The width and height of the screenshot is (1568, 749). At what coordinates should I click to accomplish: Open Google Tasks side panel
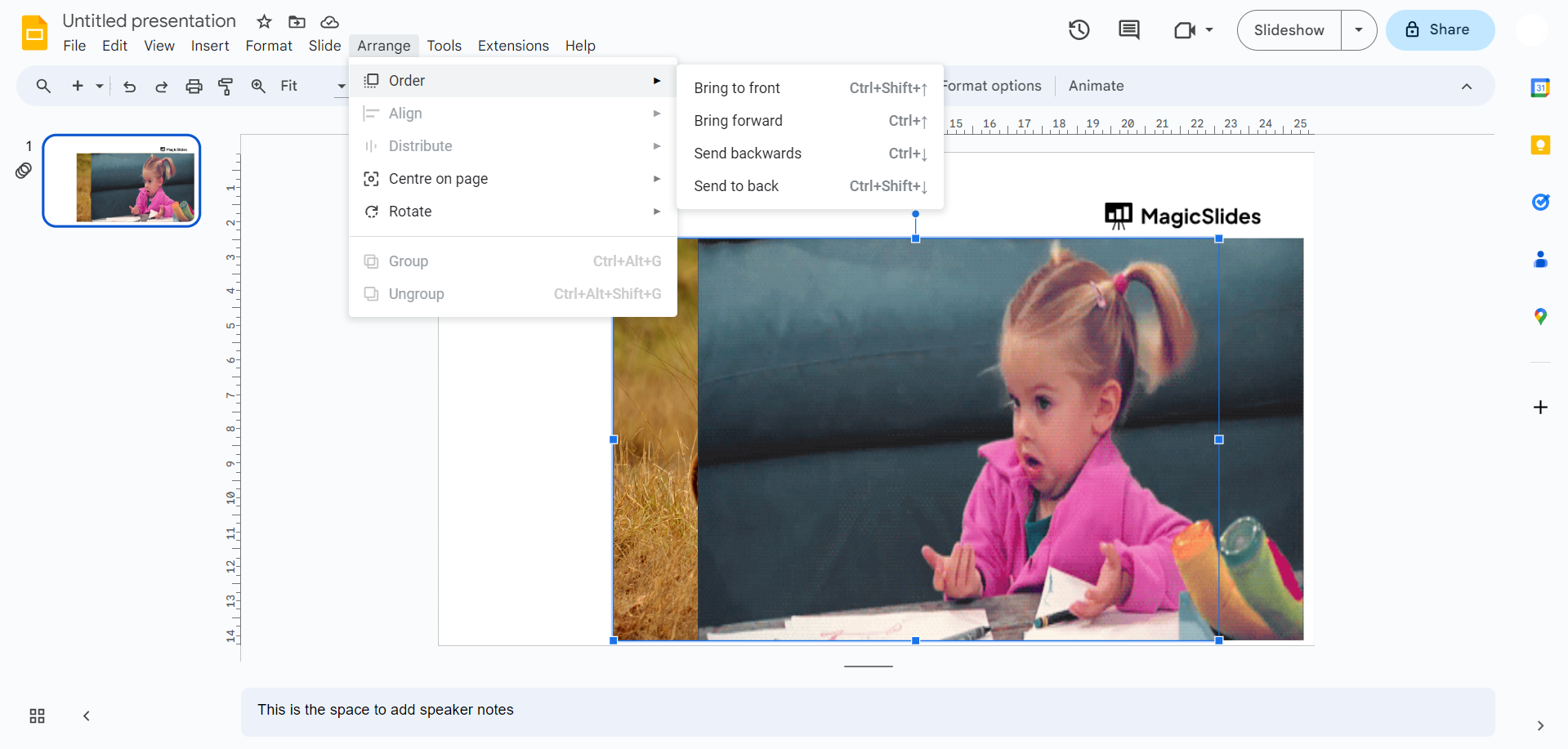coord(1540,202)
